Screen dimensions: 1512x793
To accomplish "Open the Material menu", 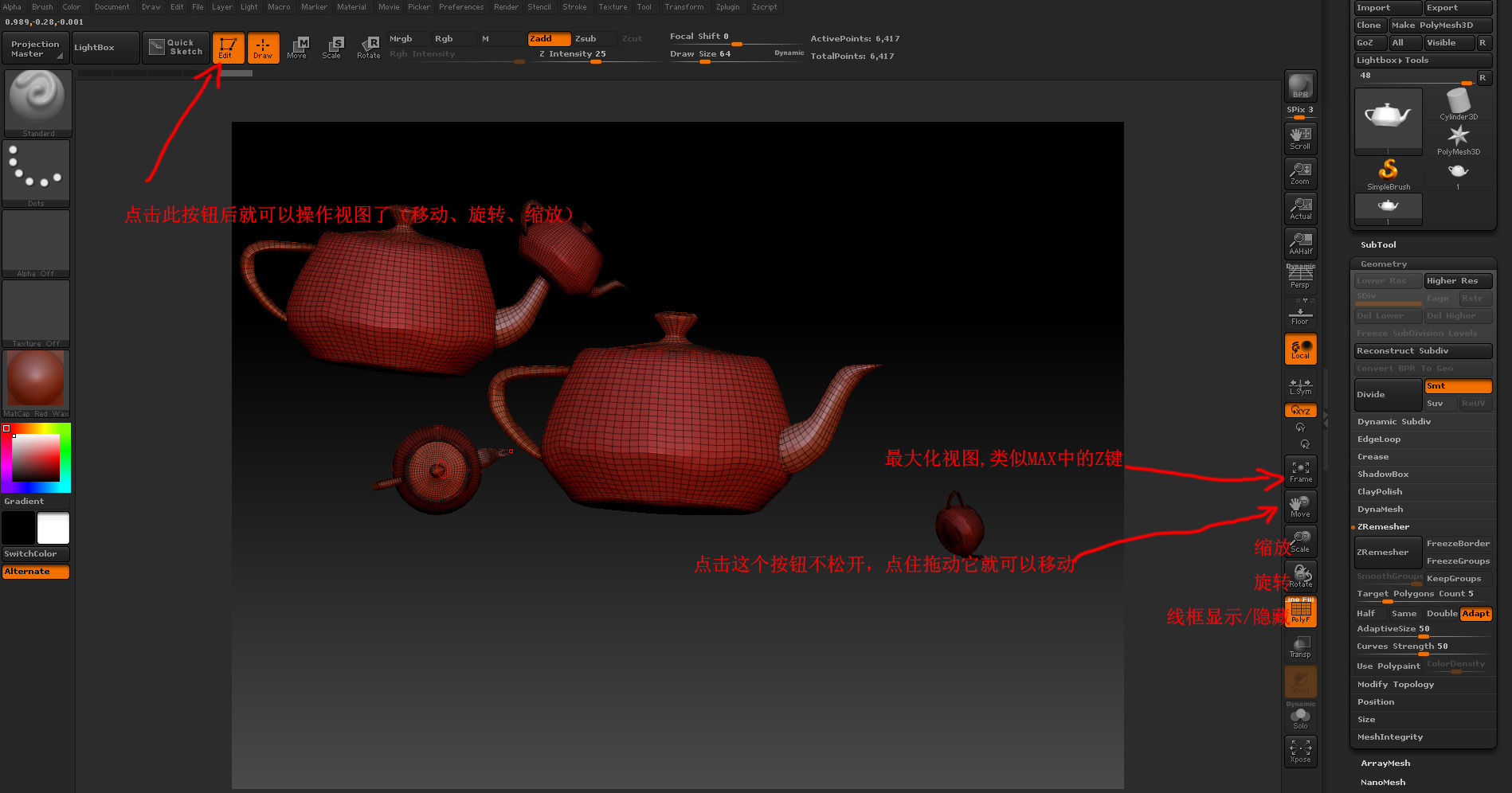I will point(351,7).
